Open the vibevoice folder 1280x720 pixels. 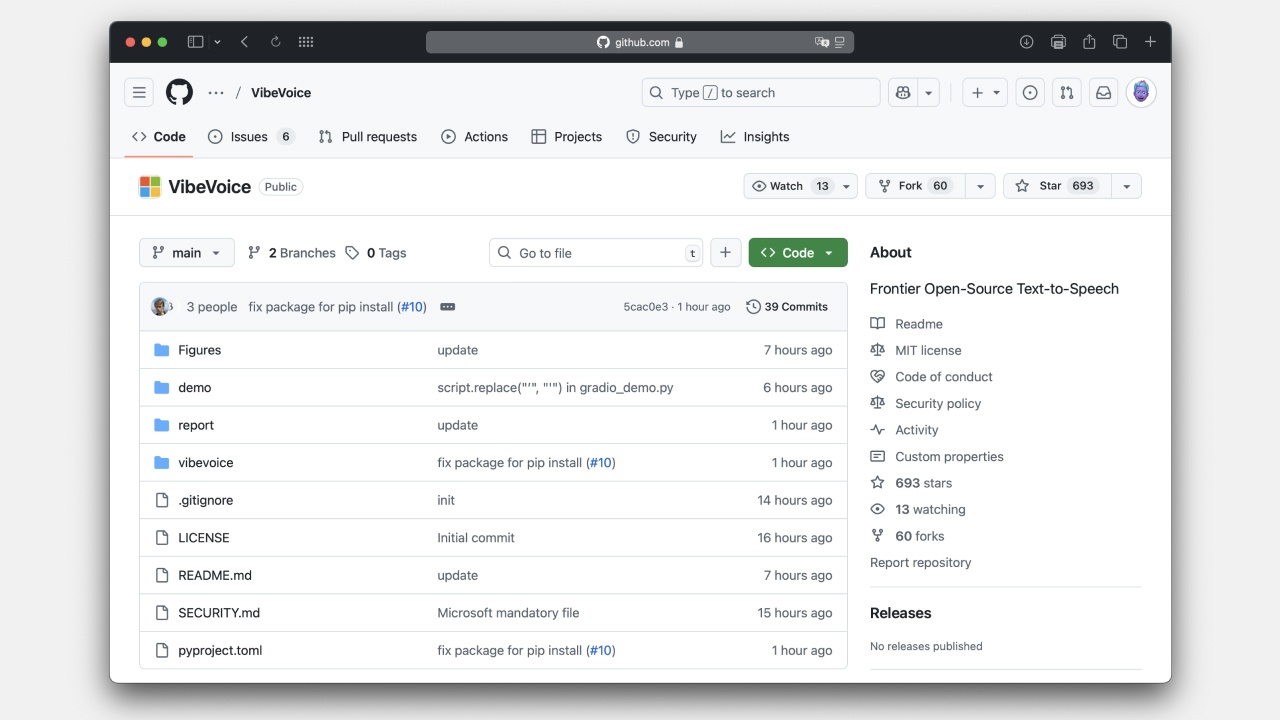(x=206, y=463)
